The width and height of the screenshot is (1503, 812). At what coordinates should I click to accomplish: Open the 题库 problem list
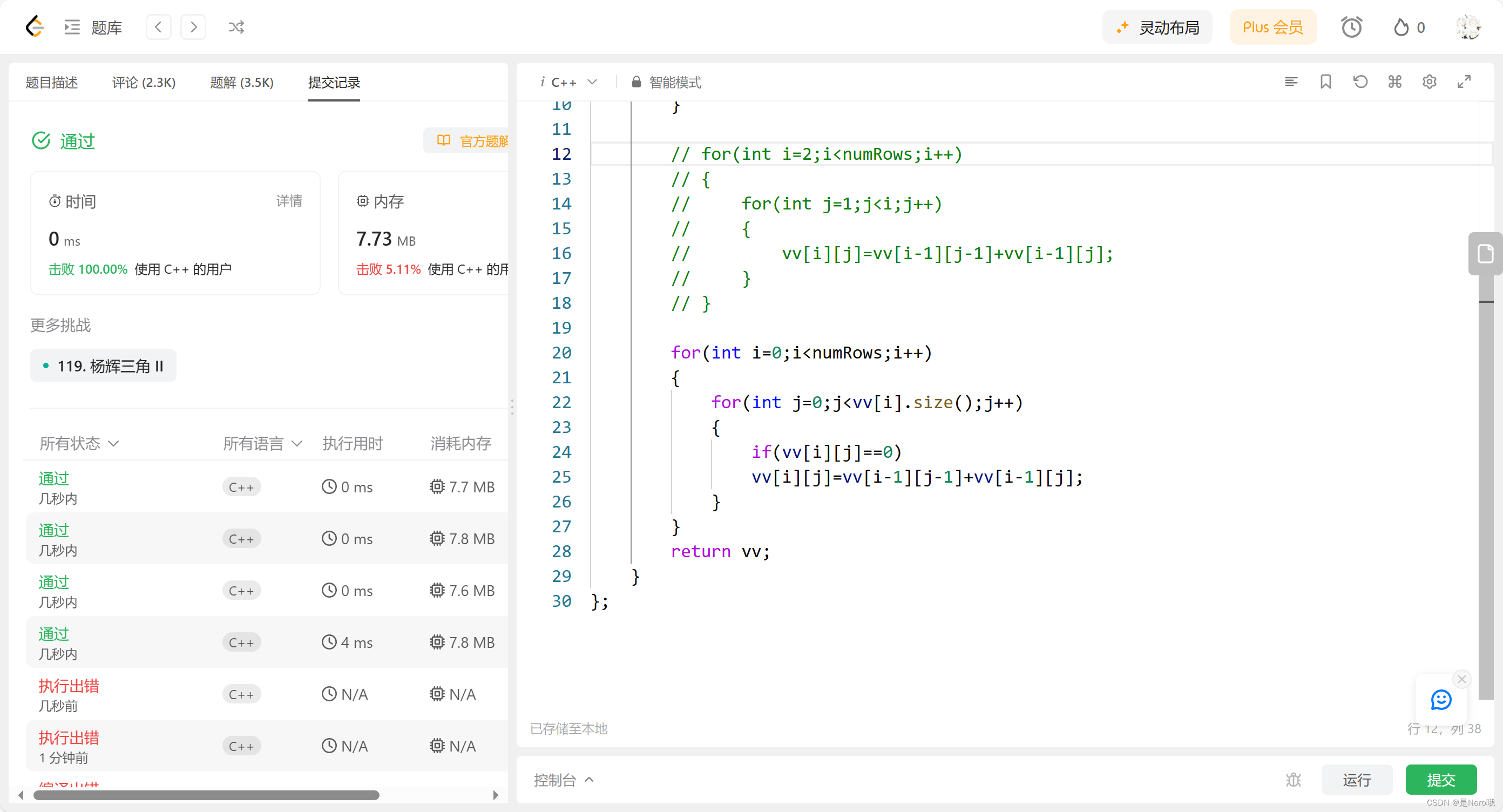(x=93, y=27)
